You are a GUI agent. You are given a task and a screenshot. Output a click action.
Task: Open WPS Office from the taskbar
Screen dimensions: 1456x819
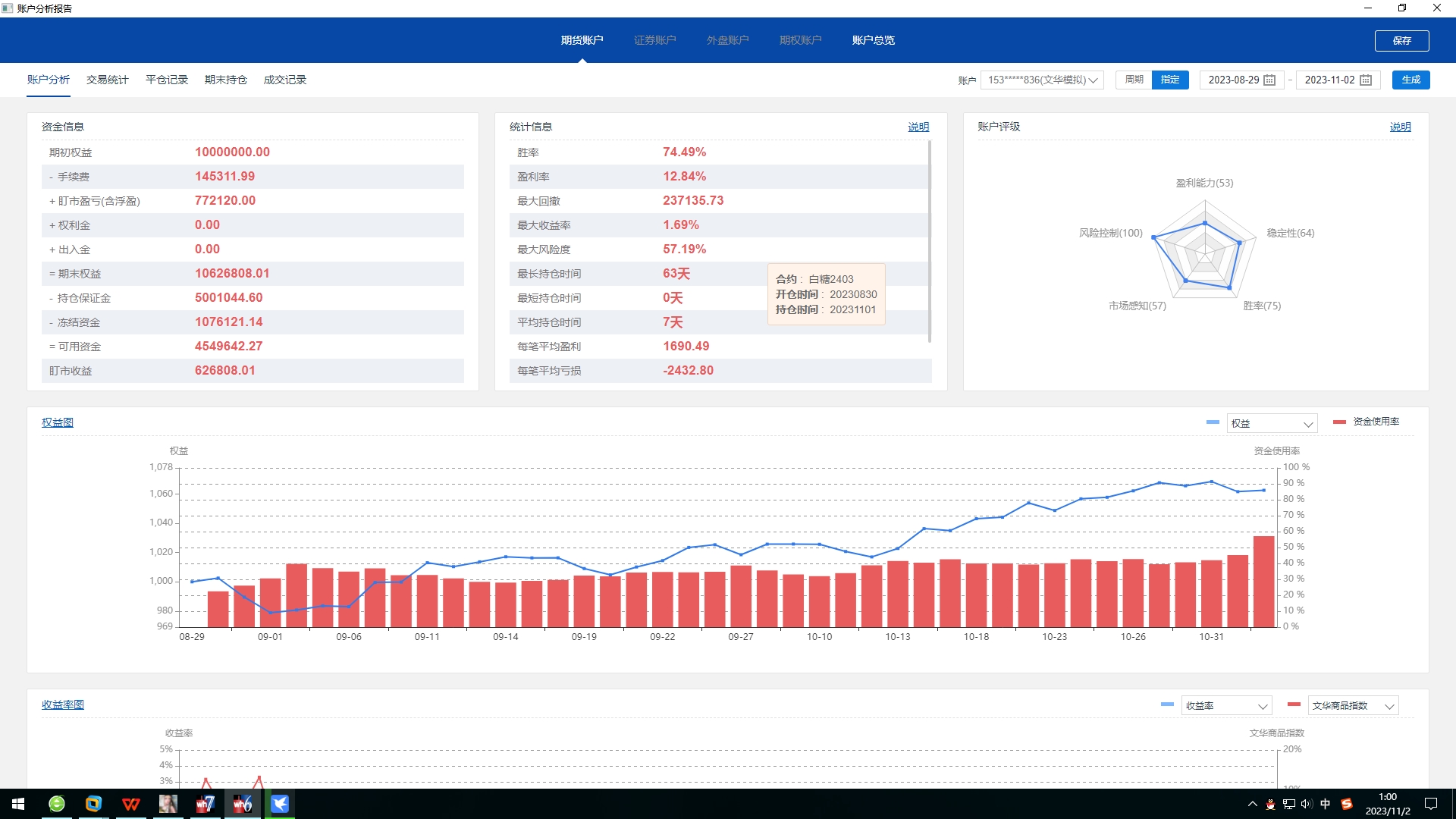(130, 804)
